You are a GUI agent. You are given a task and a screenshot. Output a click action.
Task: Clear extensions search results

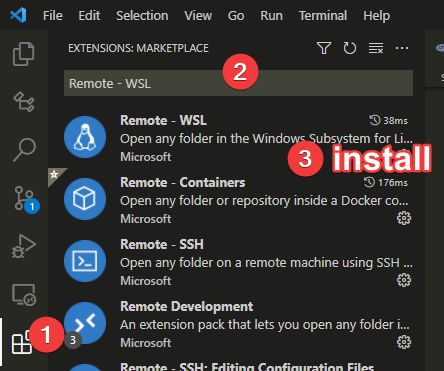pos(376,48)
